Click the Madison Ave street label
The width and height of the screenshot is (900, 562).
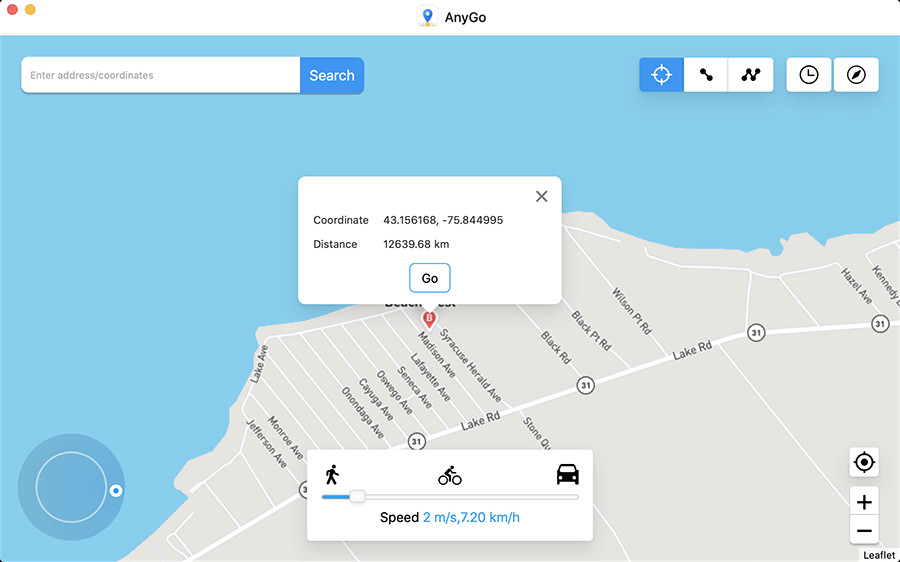click(x=436, y=355)
